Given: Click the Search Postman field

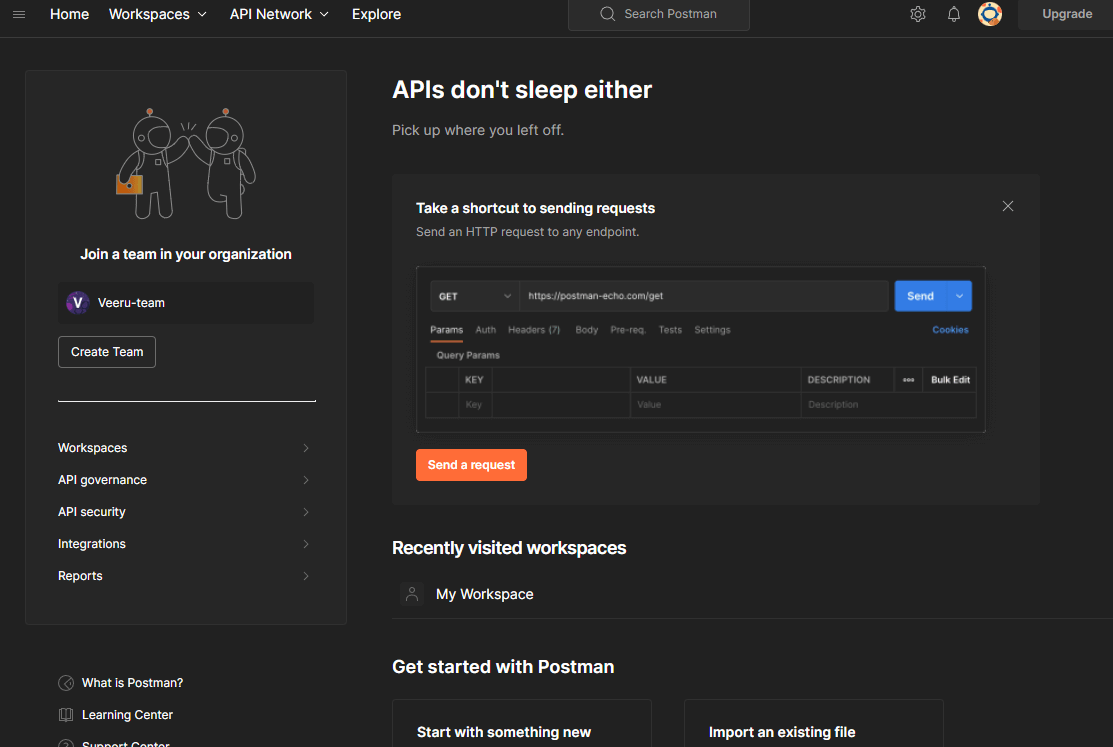Looking at the screenshot, I should click(659, 14).
